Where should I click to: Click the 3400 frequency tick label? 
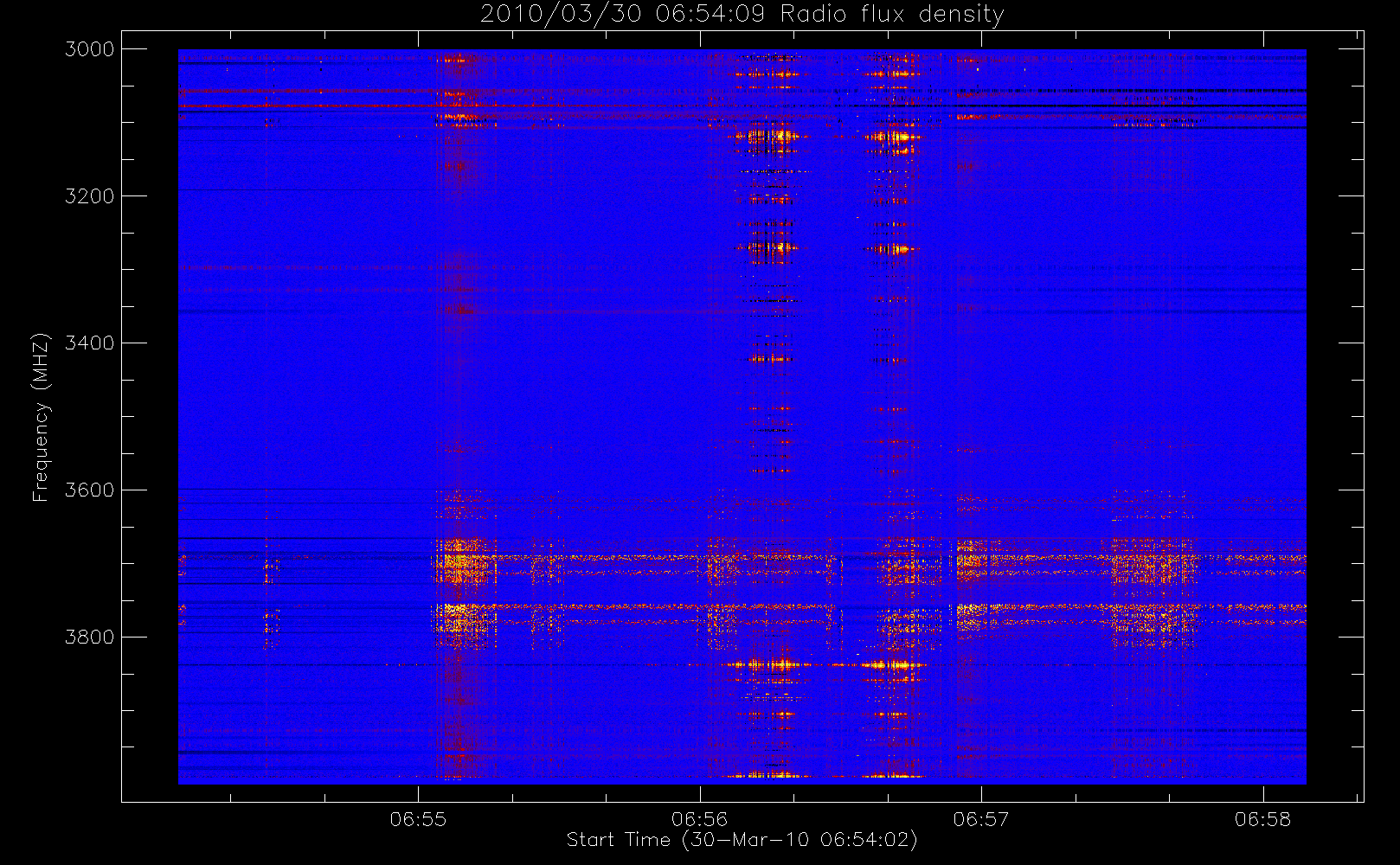click(90, 343)
